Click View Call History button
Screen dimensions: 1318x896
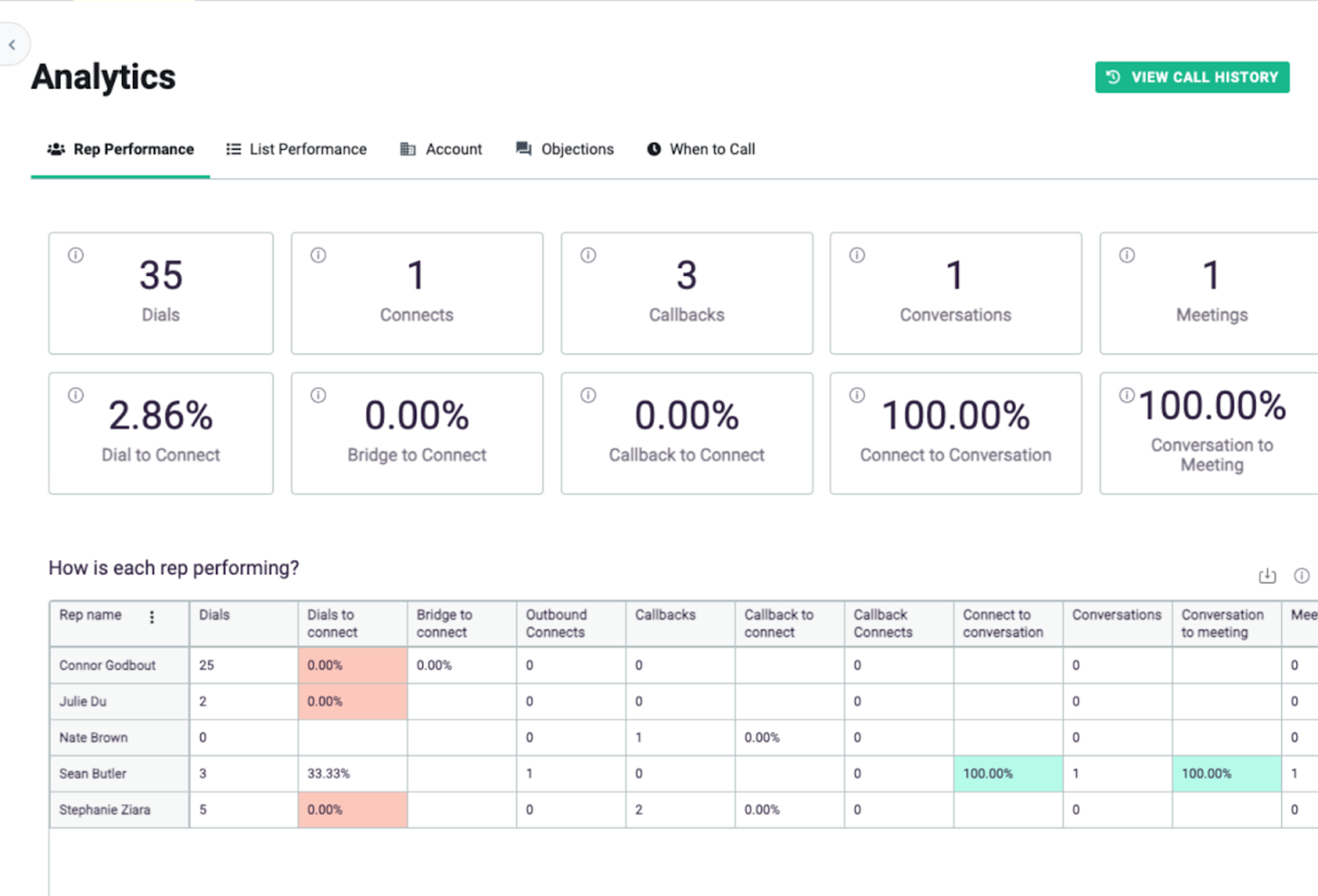1192,77
